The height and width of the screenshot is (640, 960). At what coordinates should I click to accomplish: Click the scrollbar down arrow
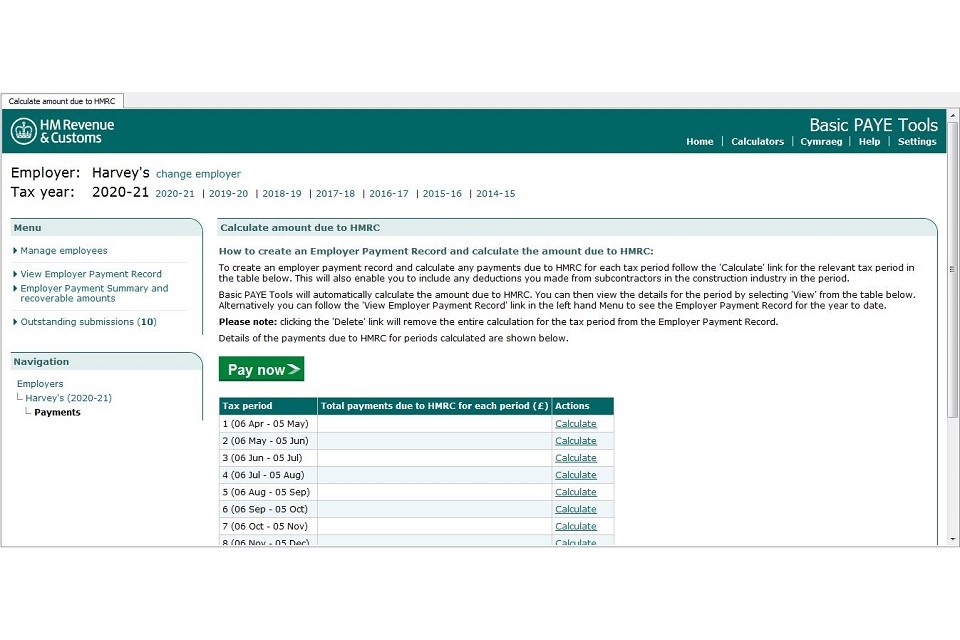coord(953,540)
